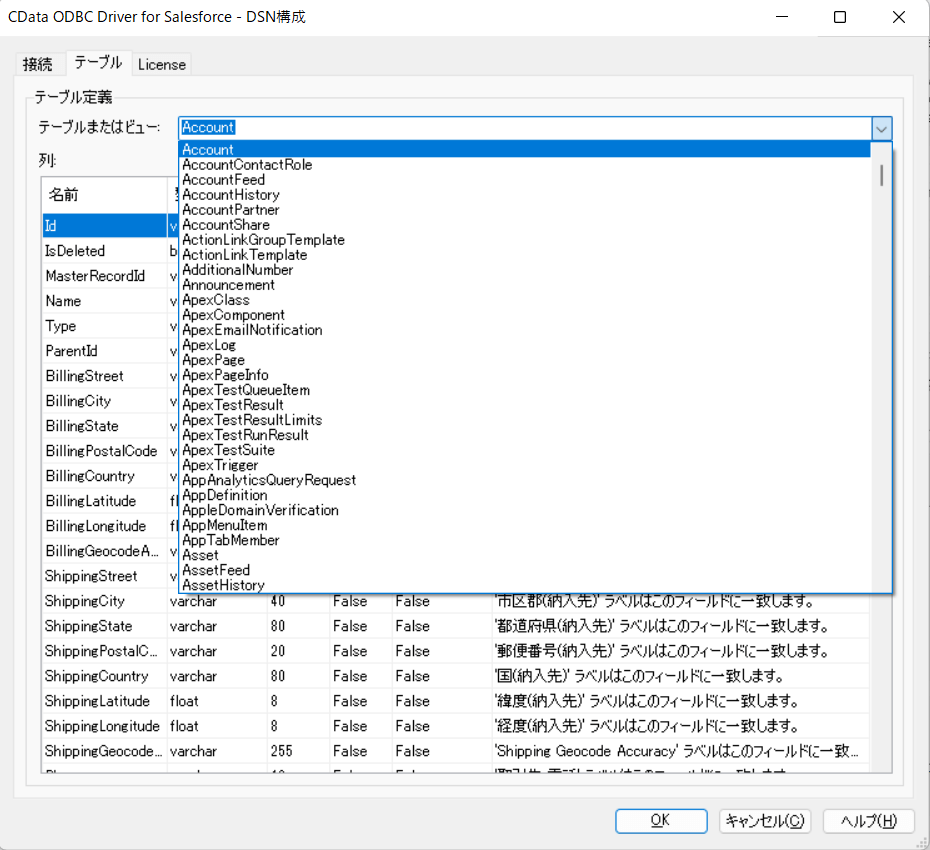
Task: Select Asset from the dropdown list
Action: coord(525,555)
